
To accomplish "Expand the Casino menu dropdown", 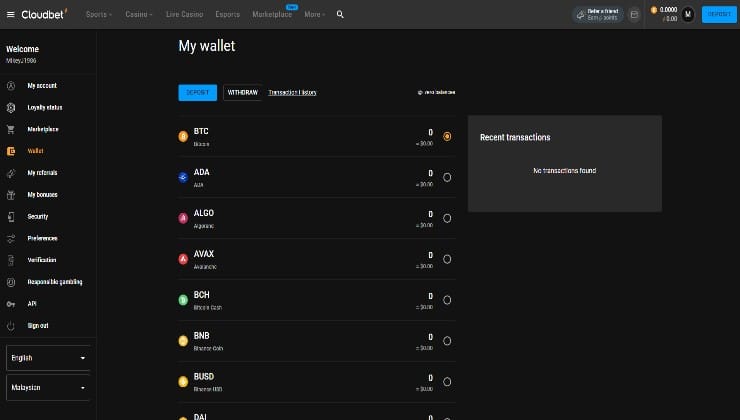I will coord(139,15).
